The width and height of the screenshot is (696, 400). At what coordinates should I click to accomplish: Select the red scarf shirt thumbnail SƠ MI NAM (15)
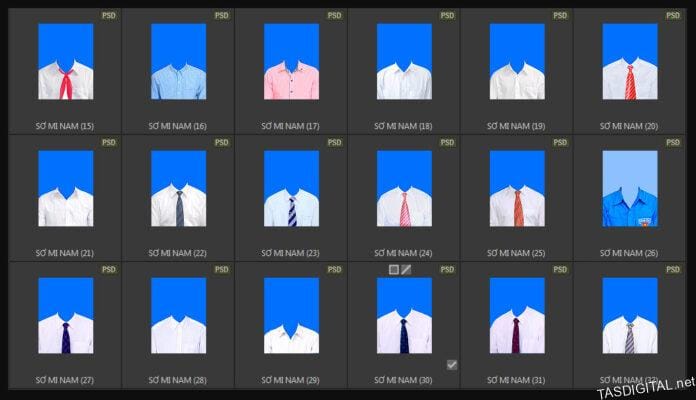[x=66, y=62]
